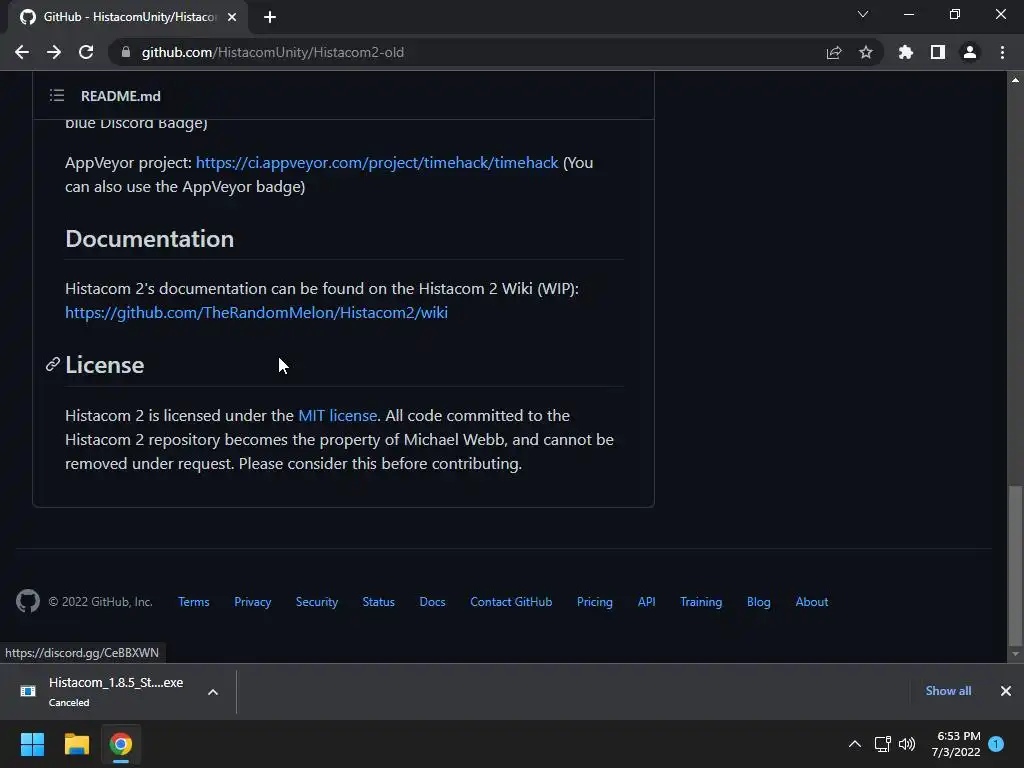
Task: Open the network status tray icon
Action: [883, 744]
